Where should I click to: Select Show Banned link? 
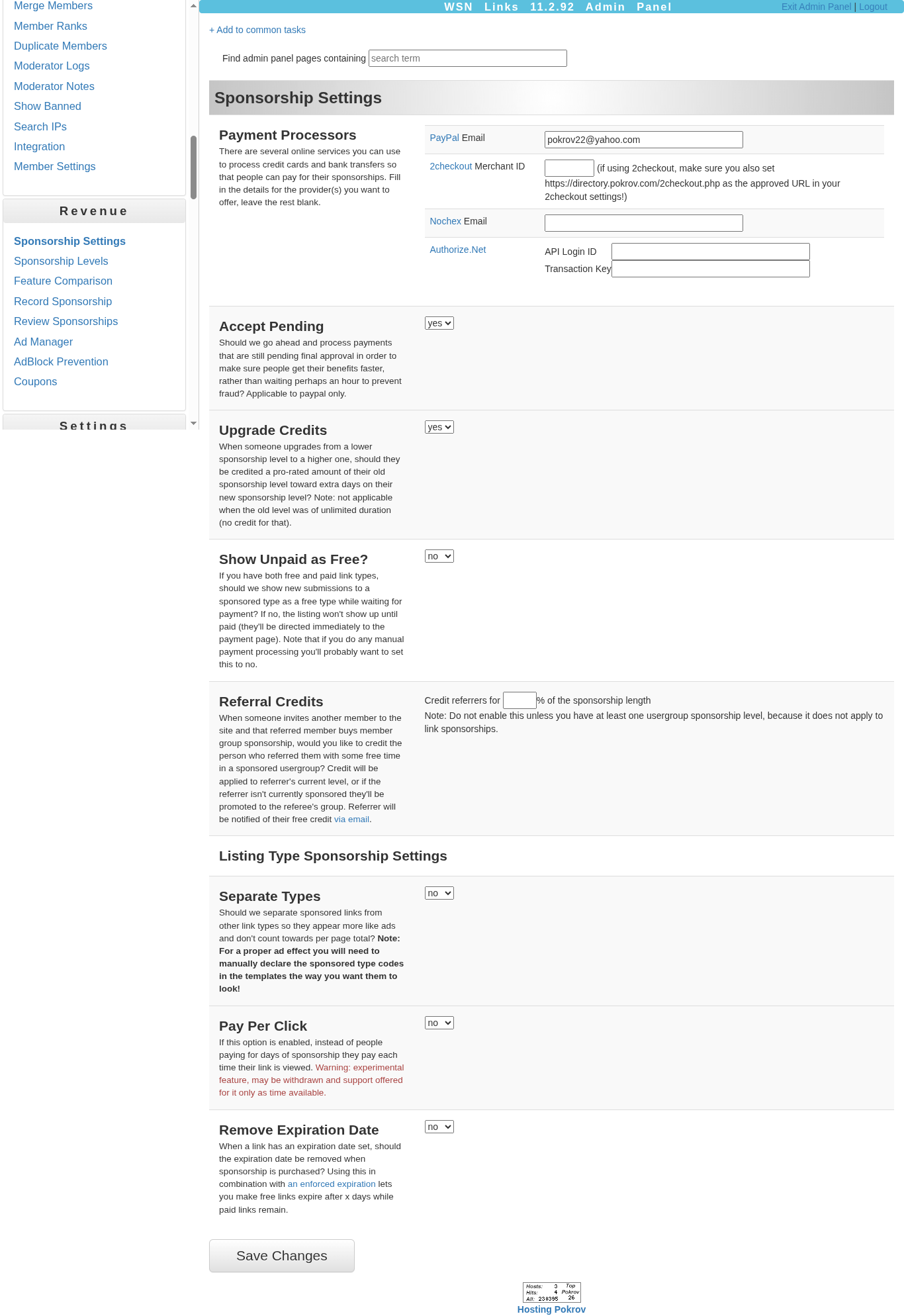point(48,106)
